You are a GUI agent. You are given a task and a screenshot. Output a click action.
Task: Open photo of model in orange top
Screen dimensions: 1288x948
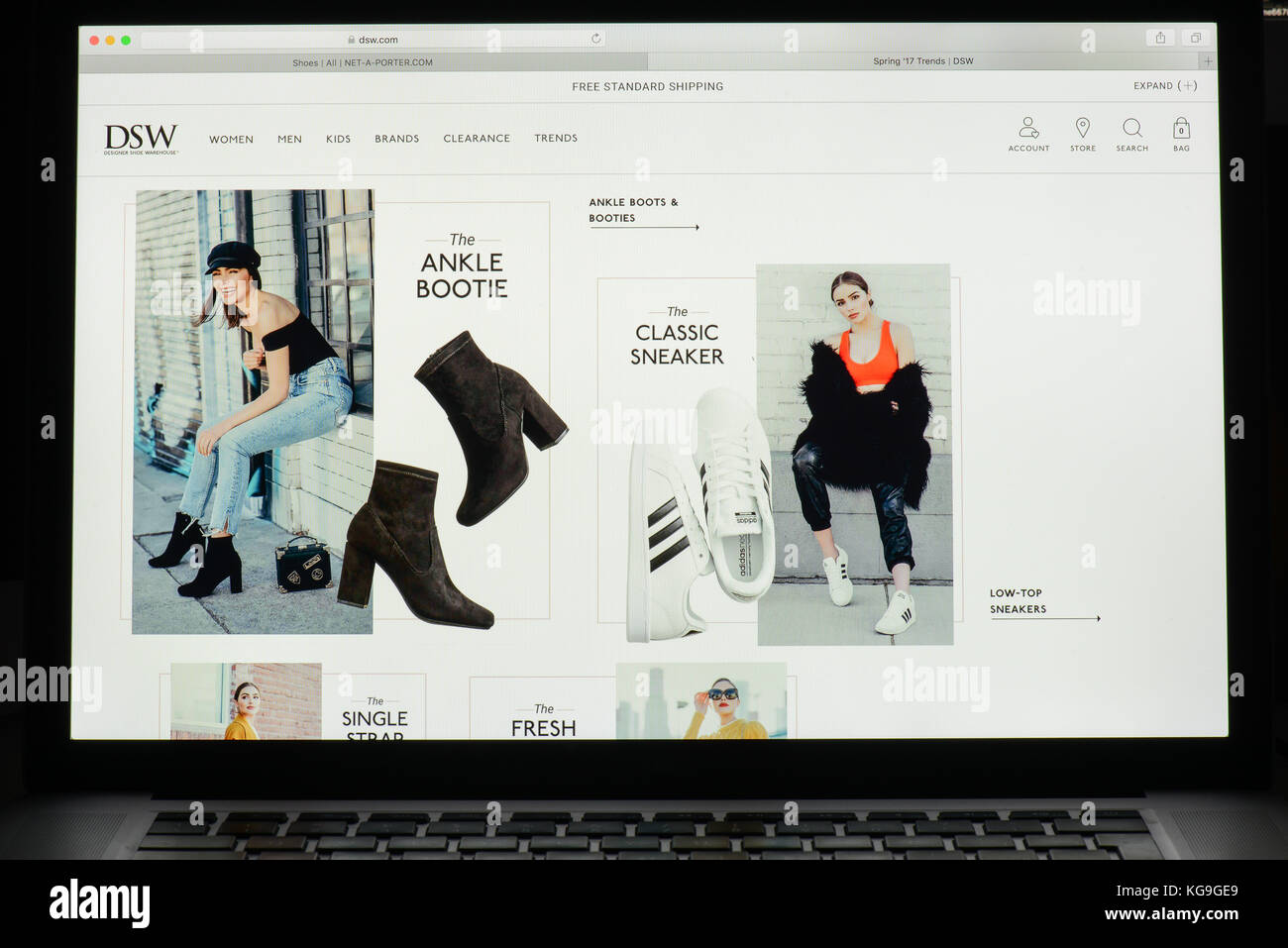pos(854,455)
